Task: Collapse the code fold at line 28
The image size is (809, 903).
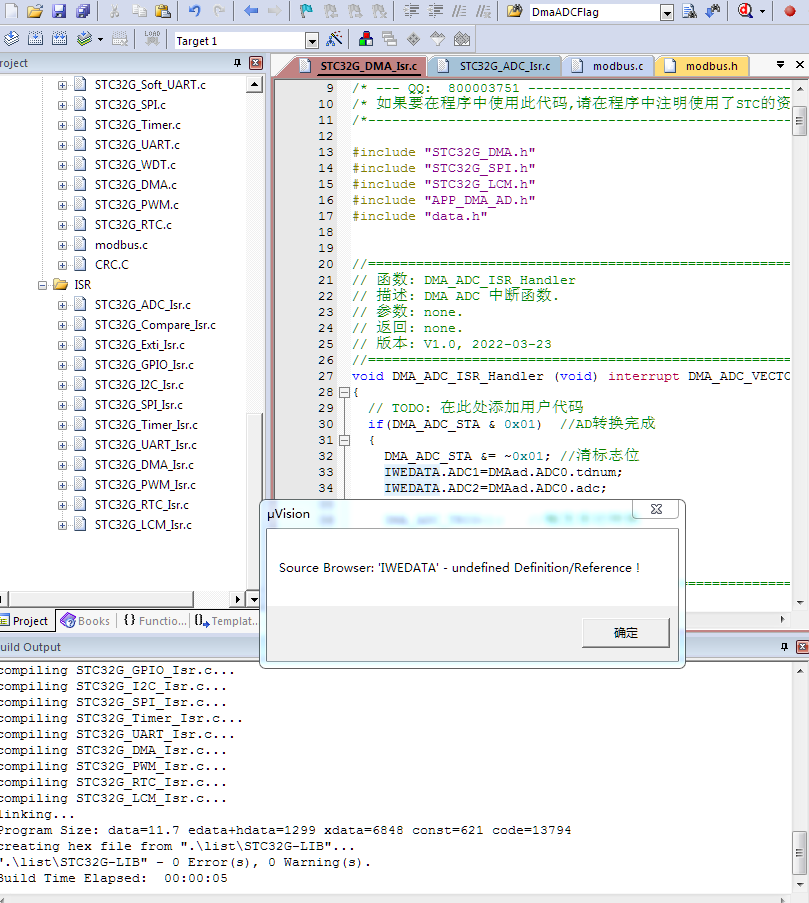Action: [x=344, y=392]
